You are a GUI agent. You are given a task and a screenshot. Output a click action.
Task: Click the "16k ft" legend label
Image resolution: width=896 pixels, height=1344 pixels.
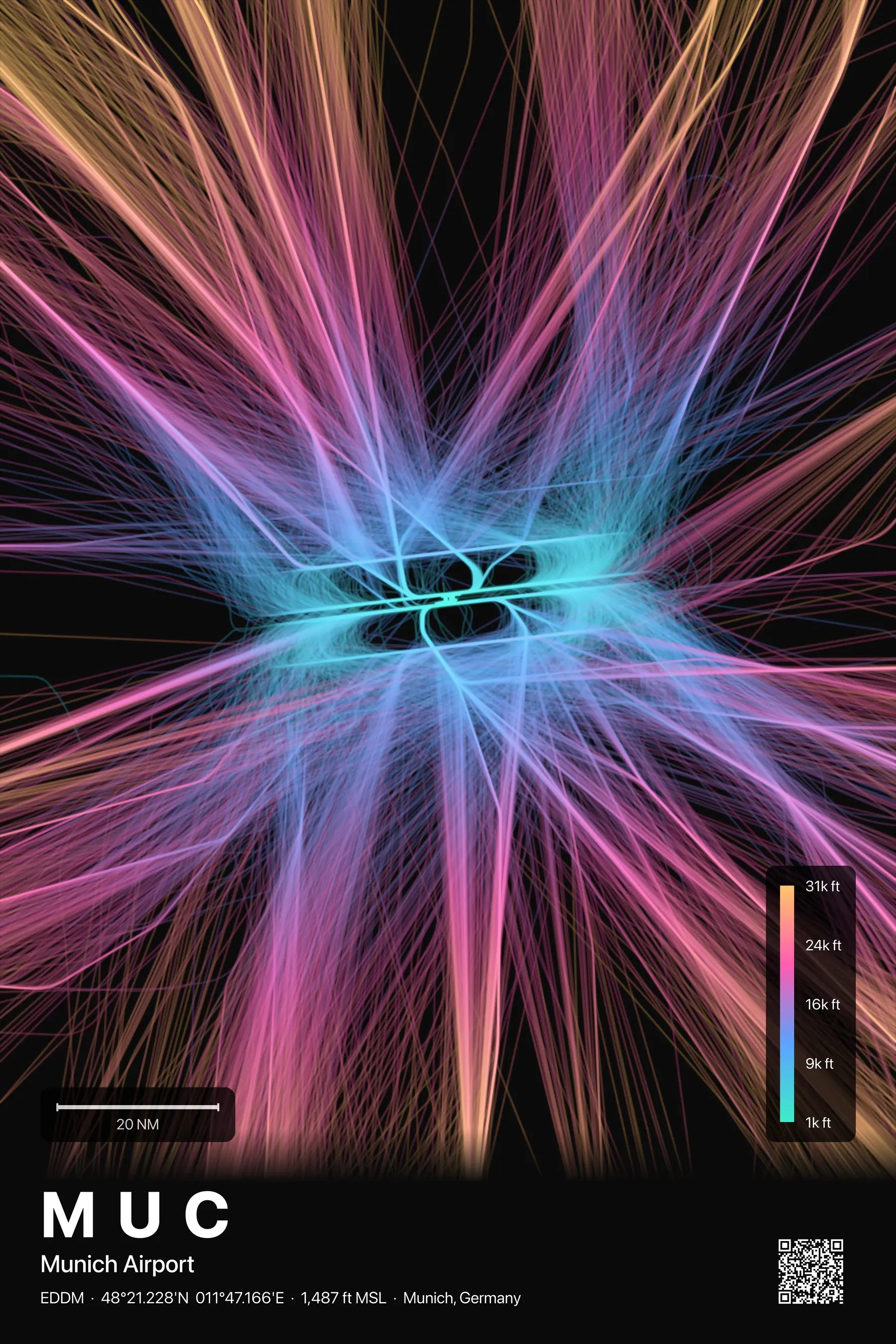(x=823, y=1004)
